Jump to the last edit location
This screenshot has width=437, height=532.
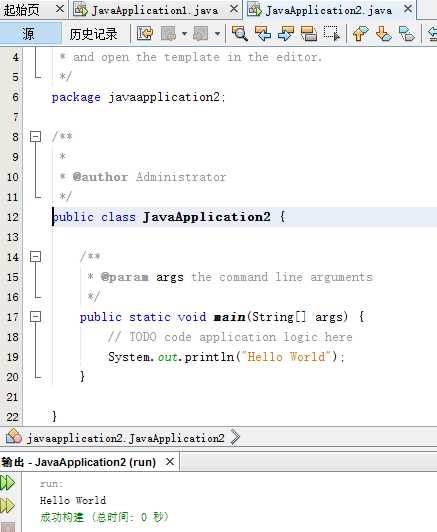click(x=145, y=33)
